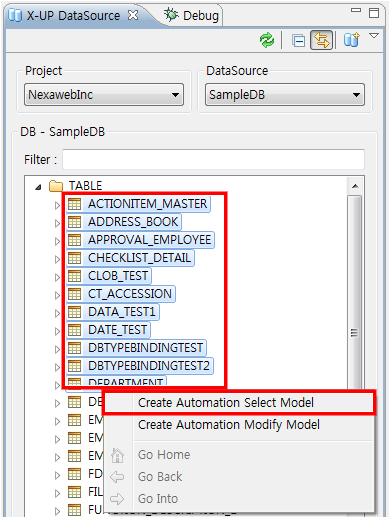Image resolution: width=390 pixels, height=518 pixels.
Task: Click the green refresh icon in toolbar
Action: (267, 40)
